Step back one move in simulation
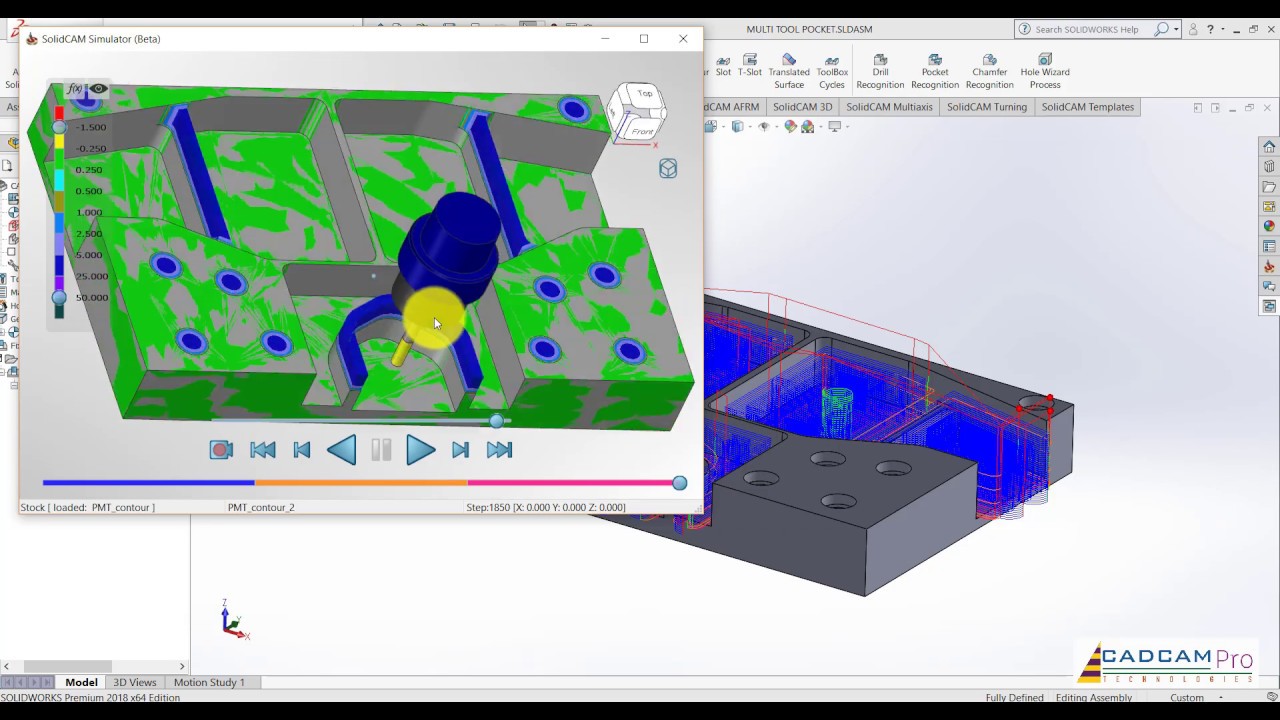 point(302,450)
